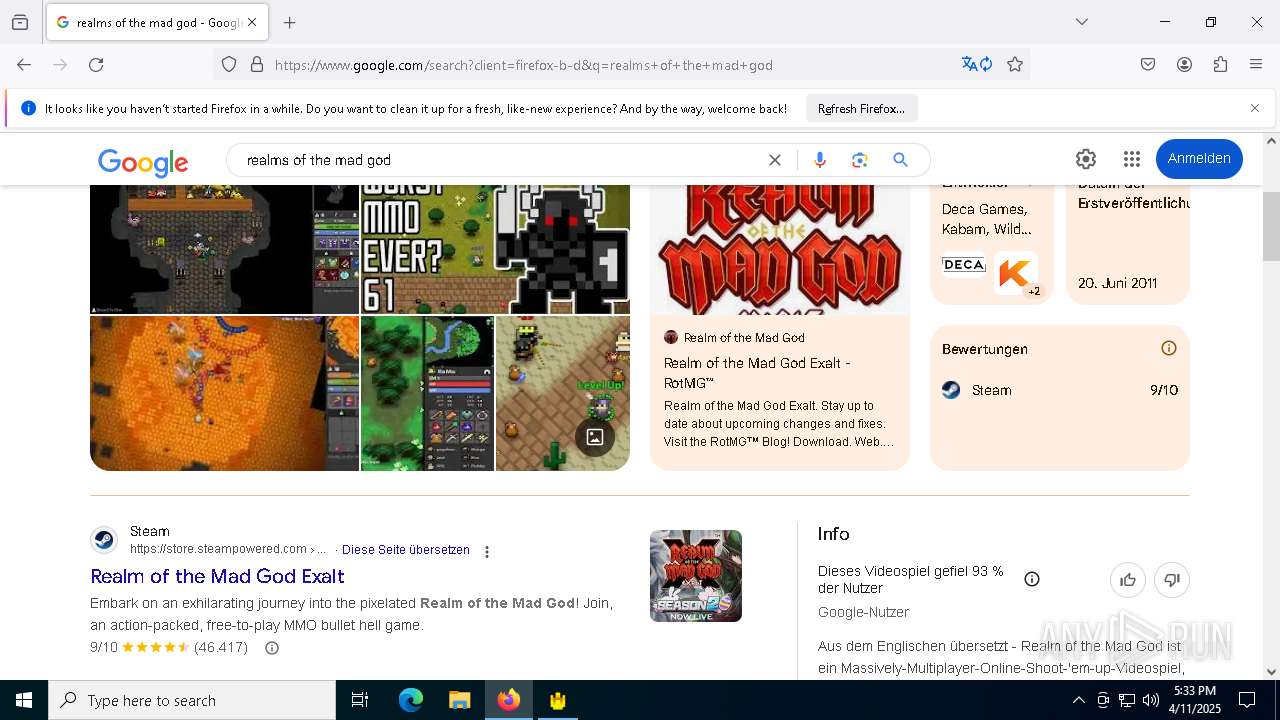The height and width of the screenshot is (720, 1280).
Task: Launch Microsoft Edge from taskbar
Action: pos(411,700)
